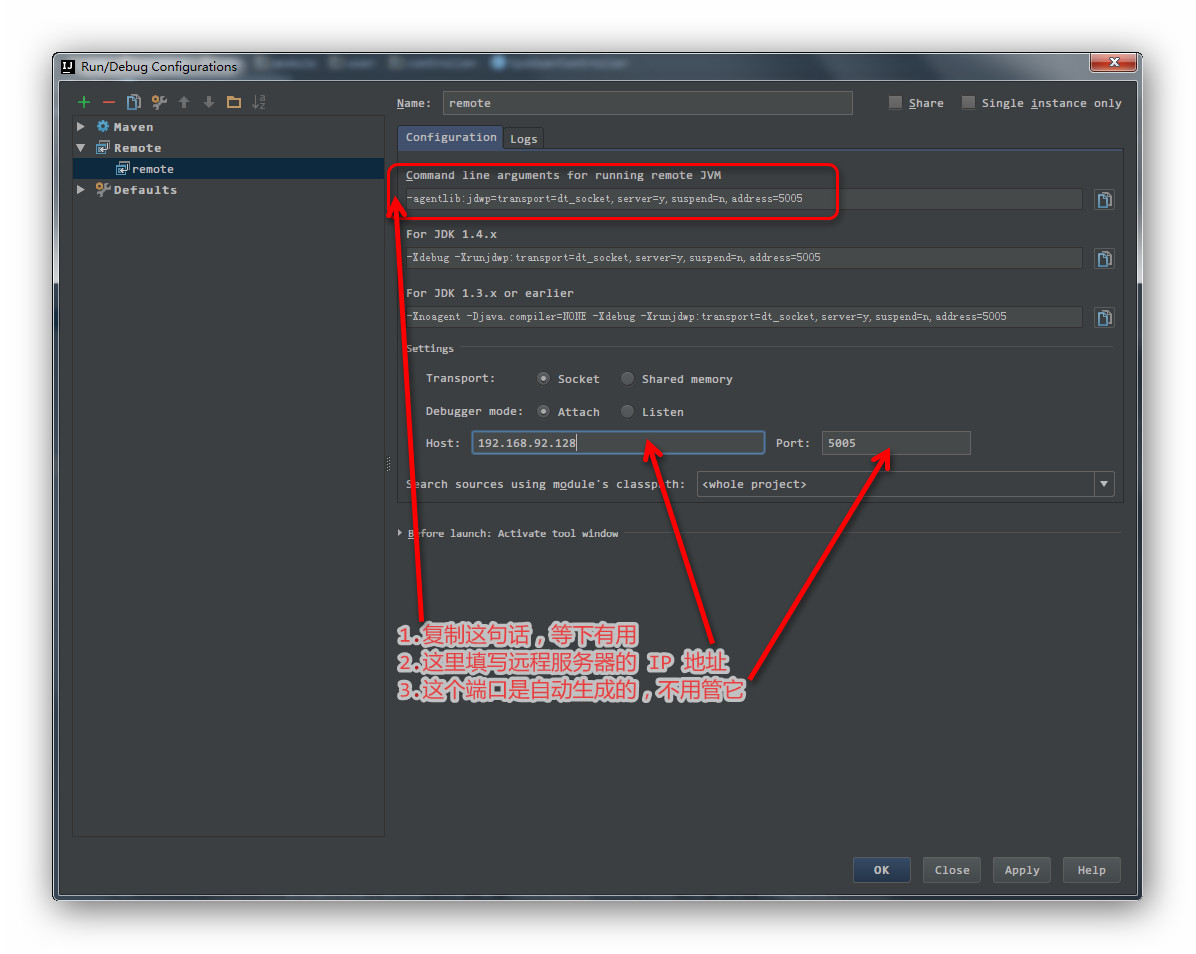The height and width of the screenshot is (954, 1196).
Task: Sort configurations using the sort icon
Action: 259,101
